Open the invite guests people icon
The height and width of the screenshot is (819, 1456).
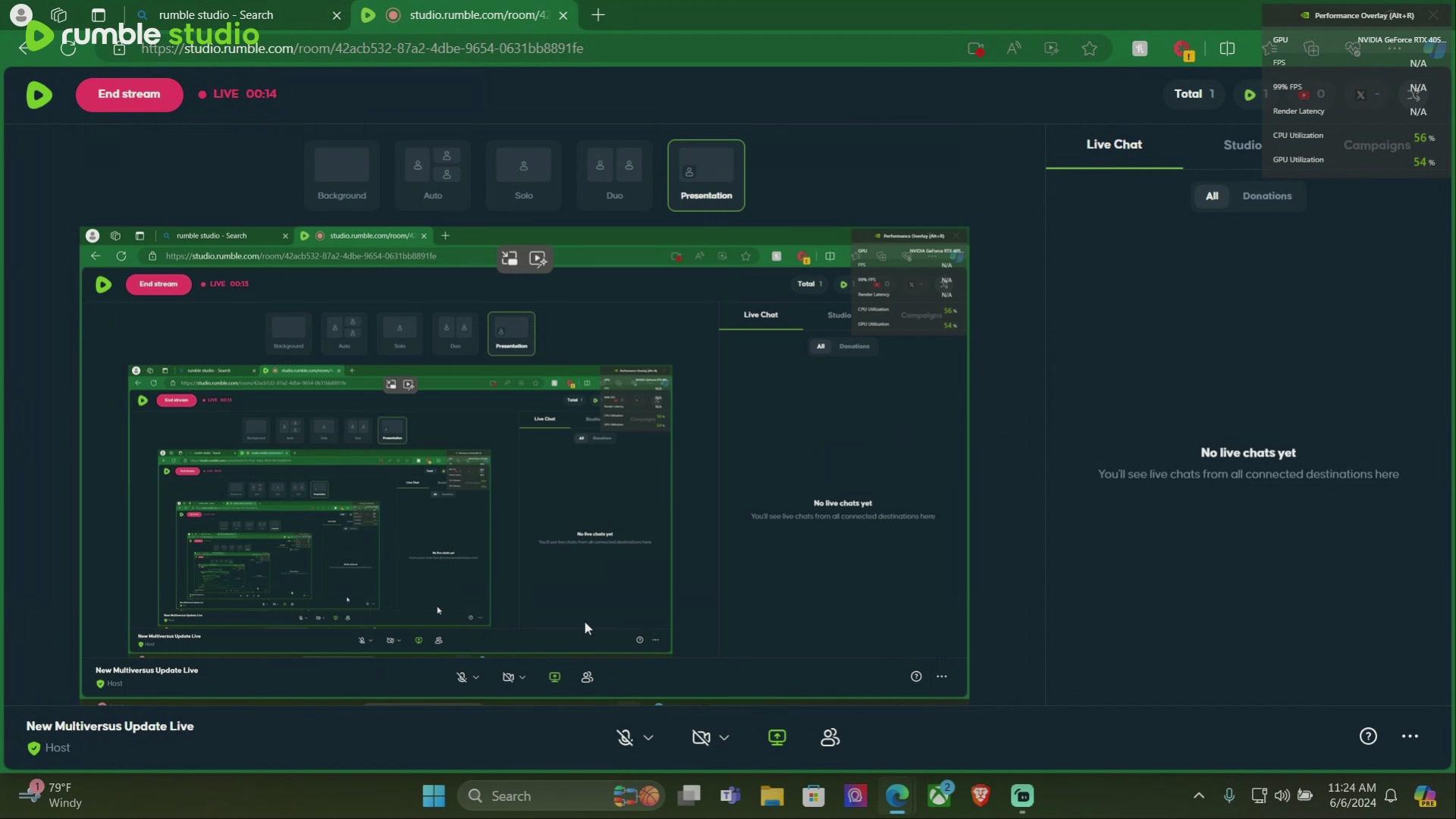point(830,737)
